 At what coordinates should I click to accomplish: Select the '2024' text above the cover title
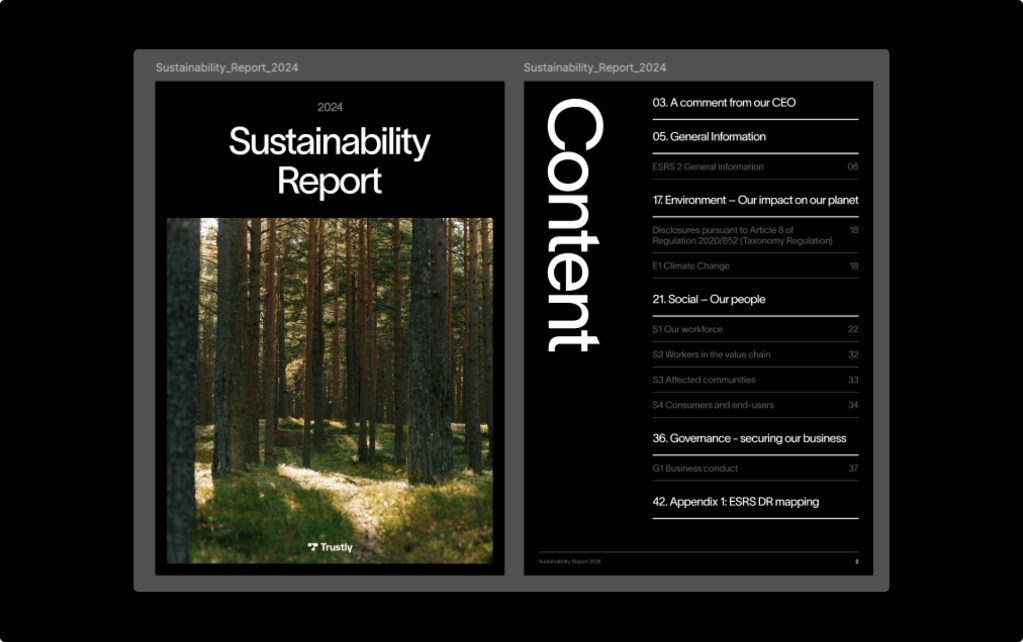[329, 107]
